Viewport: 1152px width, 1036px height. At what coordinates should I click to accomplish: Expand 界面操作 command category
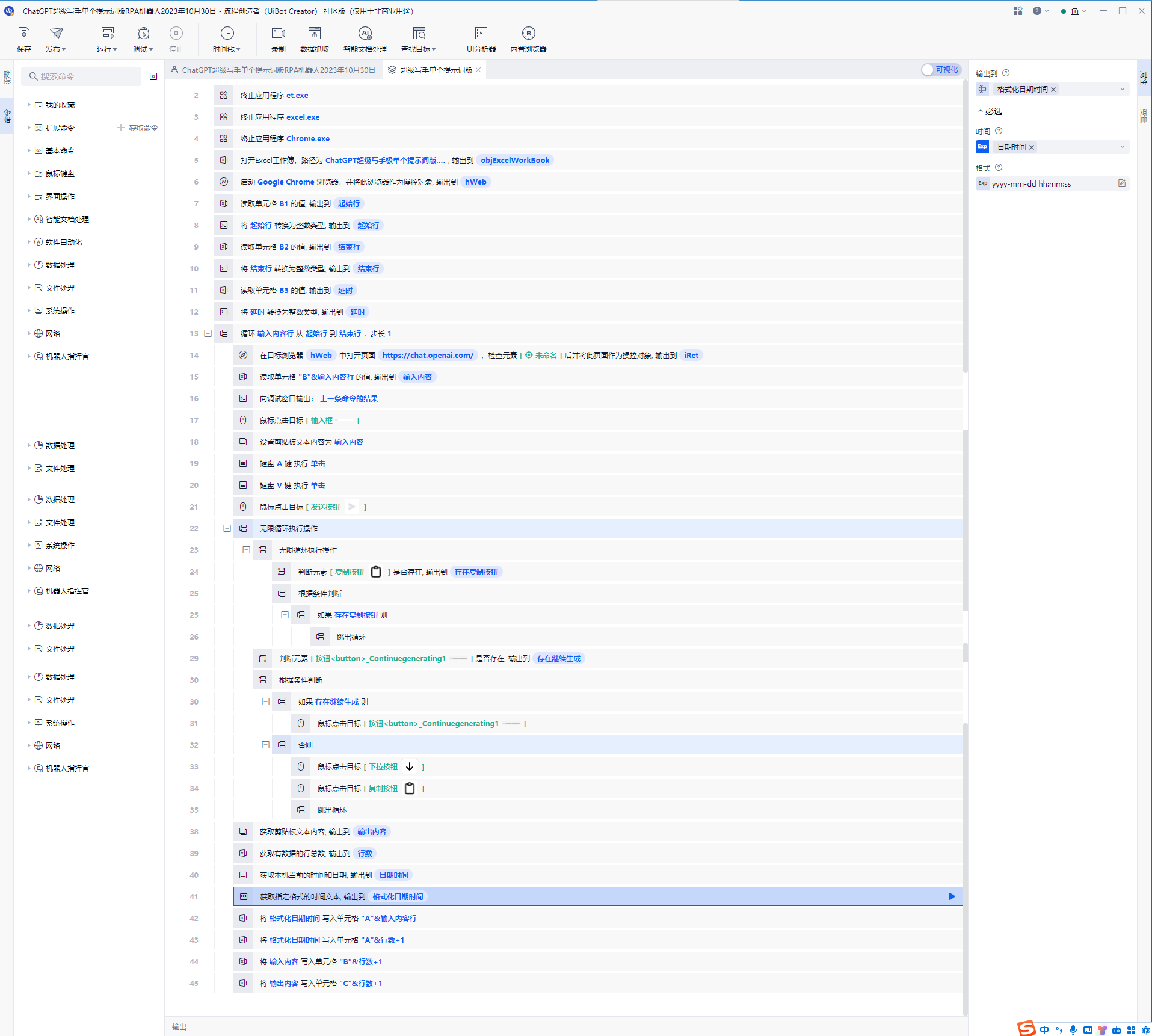(x=29, y=196)
